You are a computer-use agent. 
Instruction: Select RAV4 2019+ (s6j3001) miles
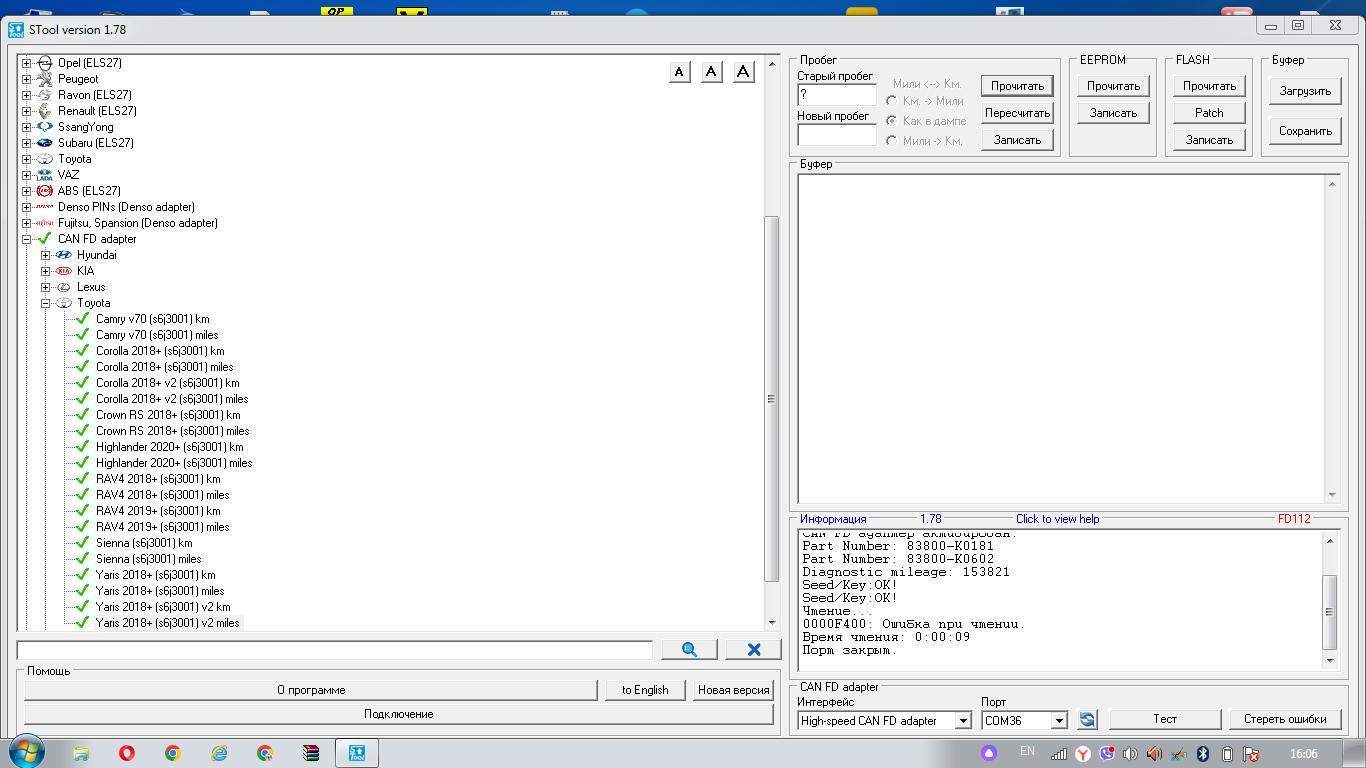click(162, 527)
